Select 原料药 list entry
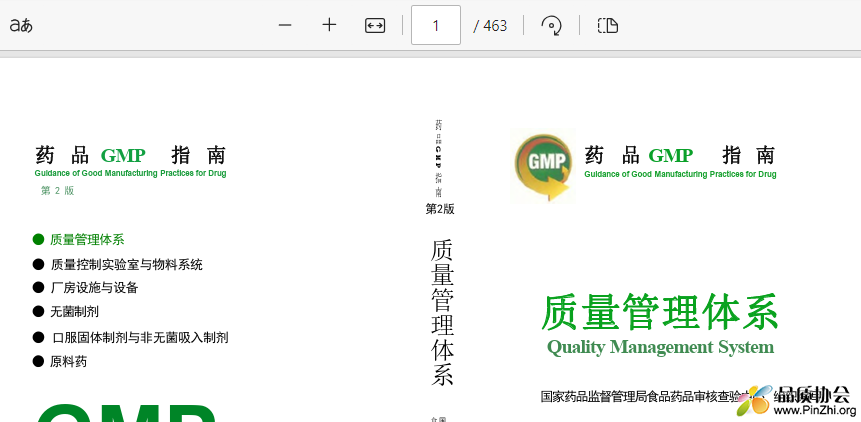The height and width of the screenshot is (422, 861). pos(69,362)
